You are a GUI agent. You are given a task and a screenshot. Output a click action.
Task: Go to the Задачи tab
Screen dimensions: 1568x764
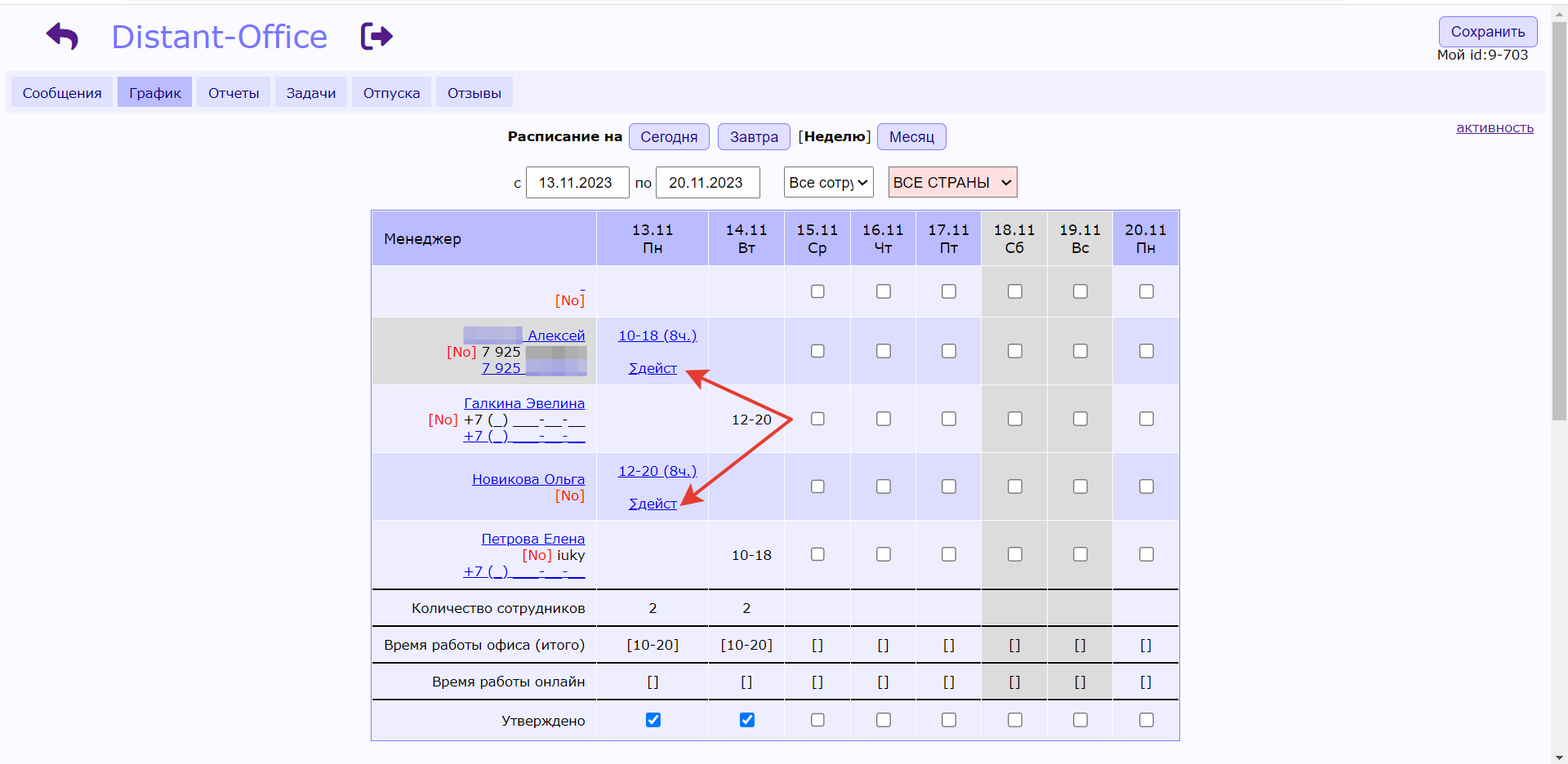(x=311, y=93)
